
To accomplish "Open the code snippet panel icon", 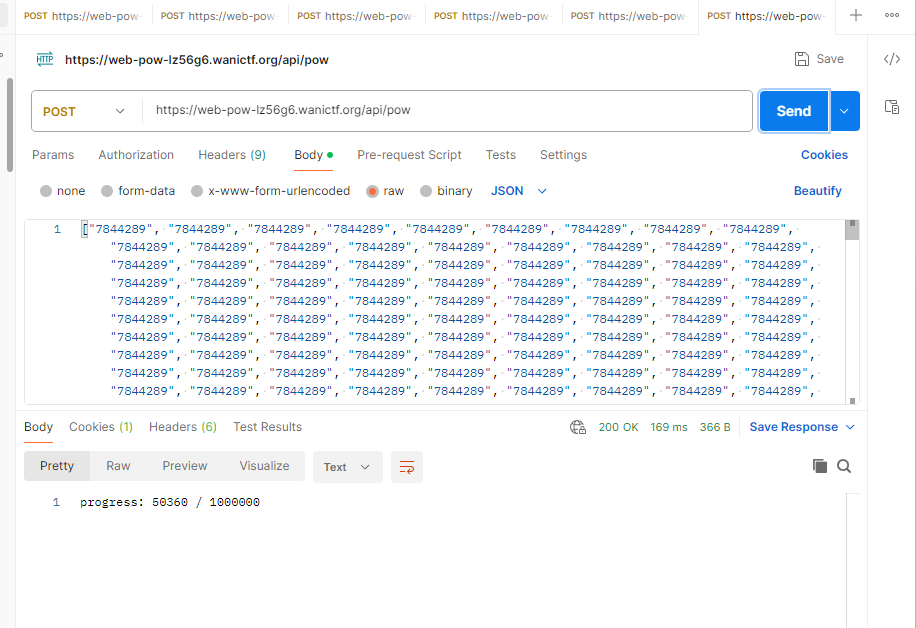I will tap(891, 59).
